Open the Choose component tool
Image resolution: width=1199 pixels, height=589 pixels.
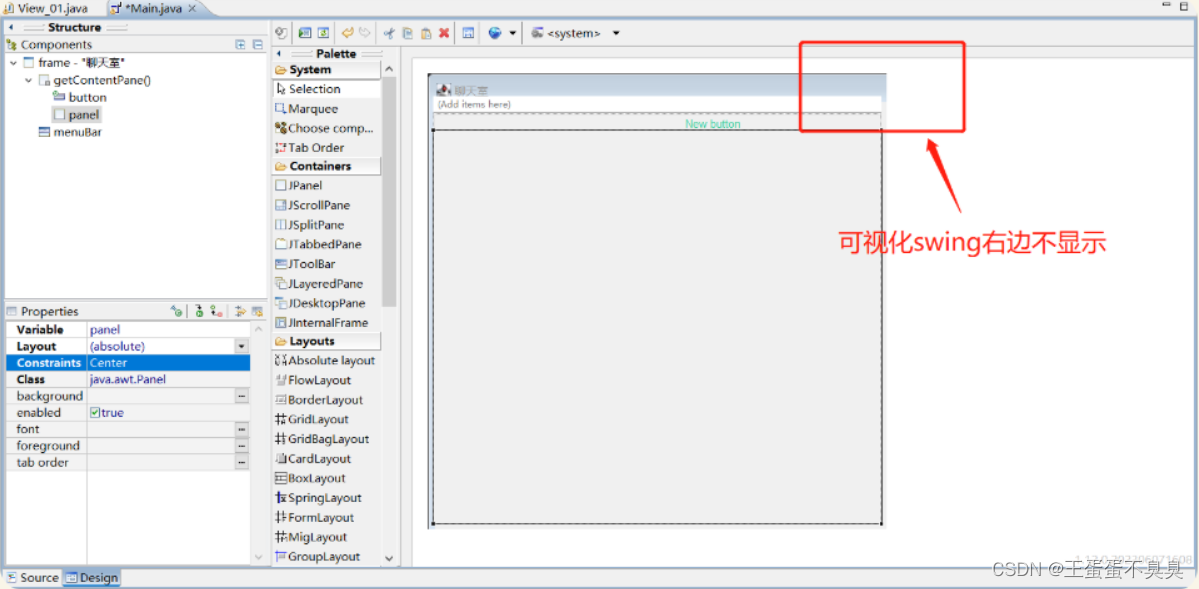(x=322, y=127)
